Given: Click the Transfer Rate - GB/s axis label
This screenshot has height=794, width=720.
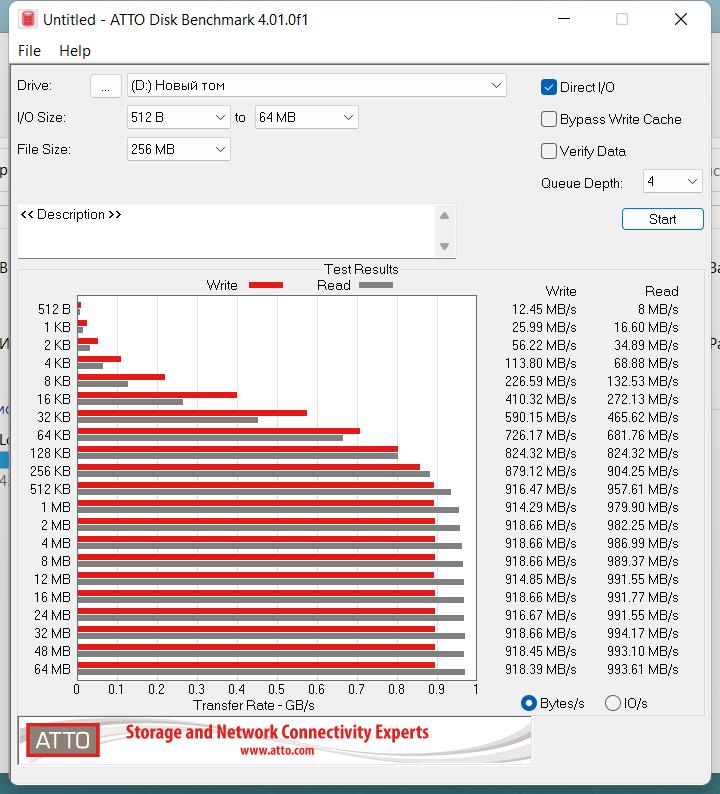Looking at the screenshot, I should tap(254, 705).
